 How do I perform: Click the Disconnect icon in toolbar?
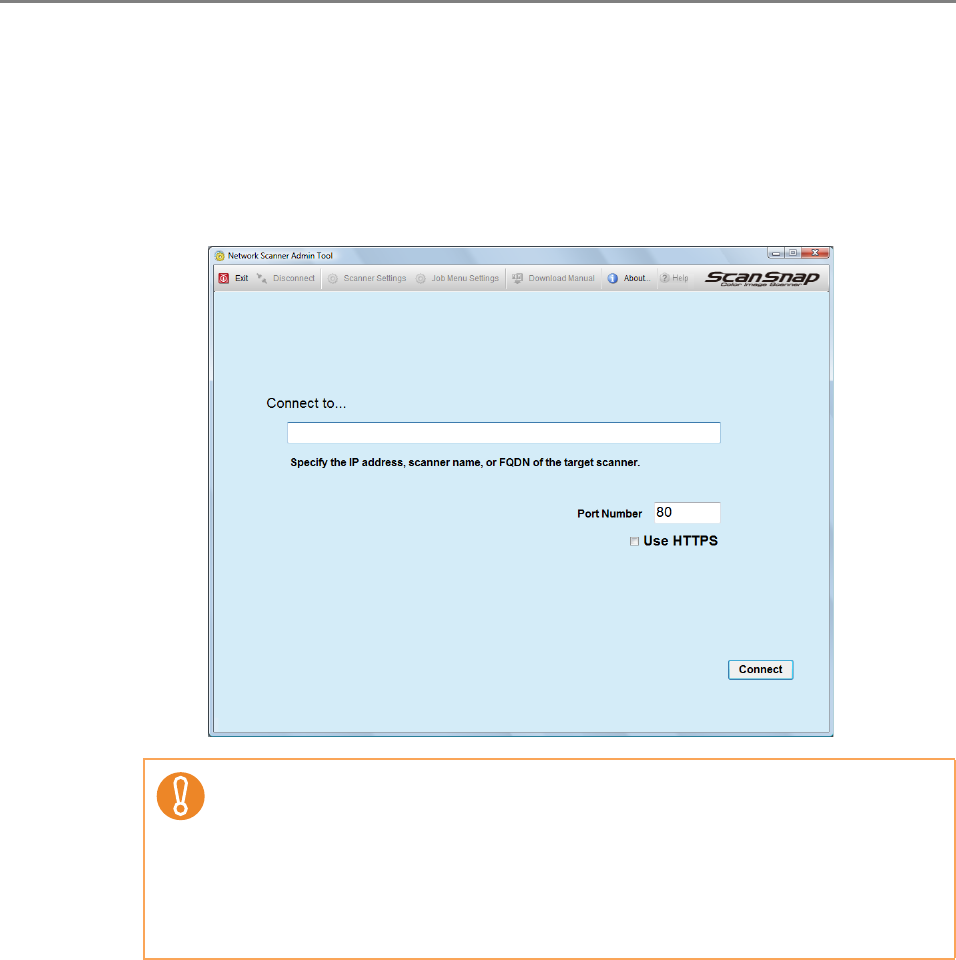pos(262,278)
